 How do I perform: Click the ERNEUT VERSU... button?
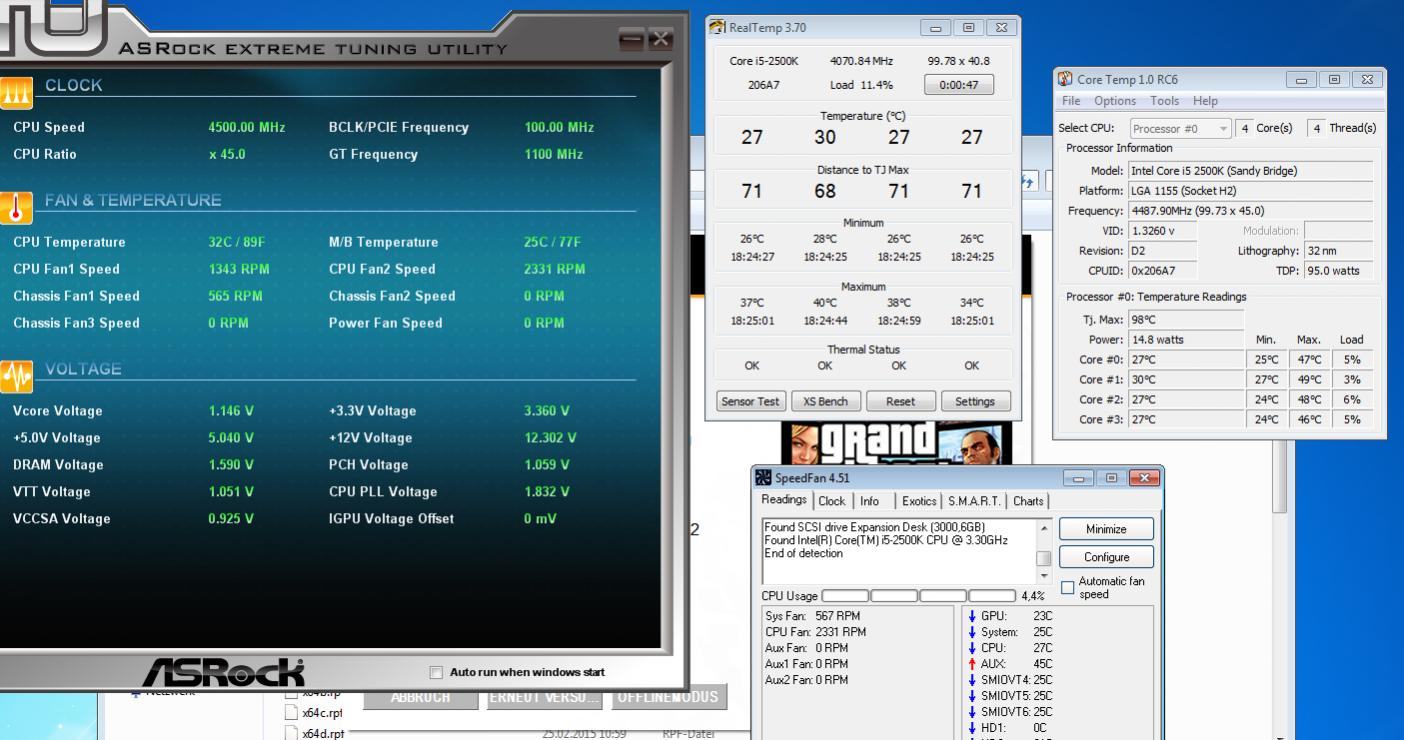543,696
